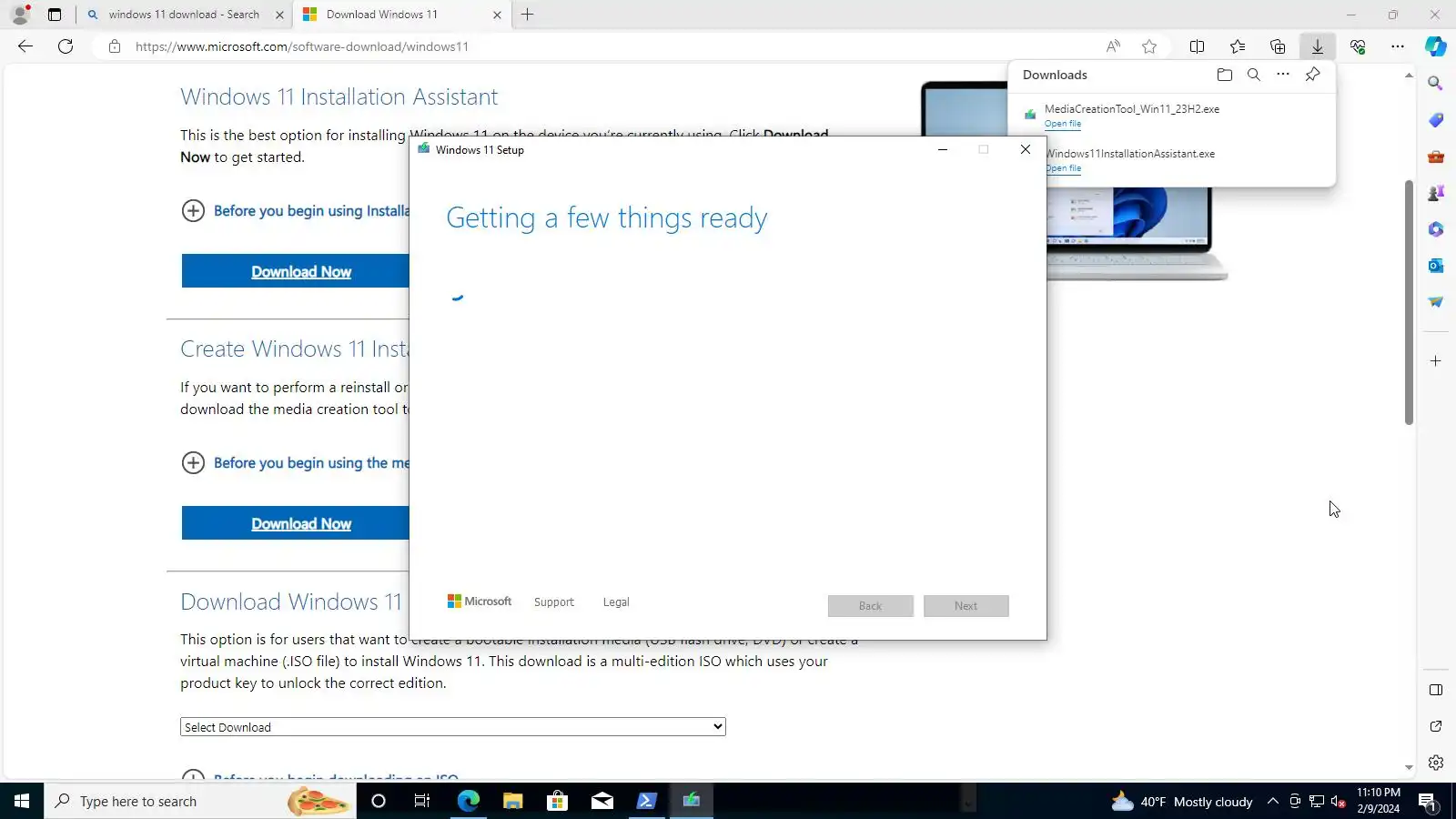
Task: Open file link for MediaCreationTool_Win11_23H2.exe
Action: point(1063,124)
